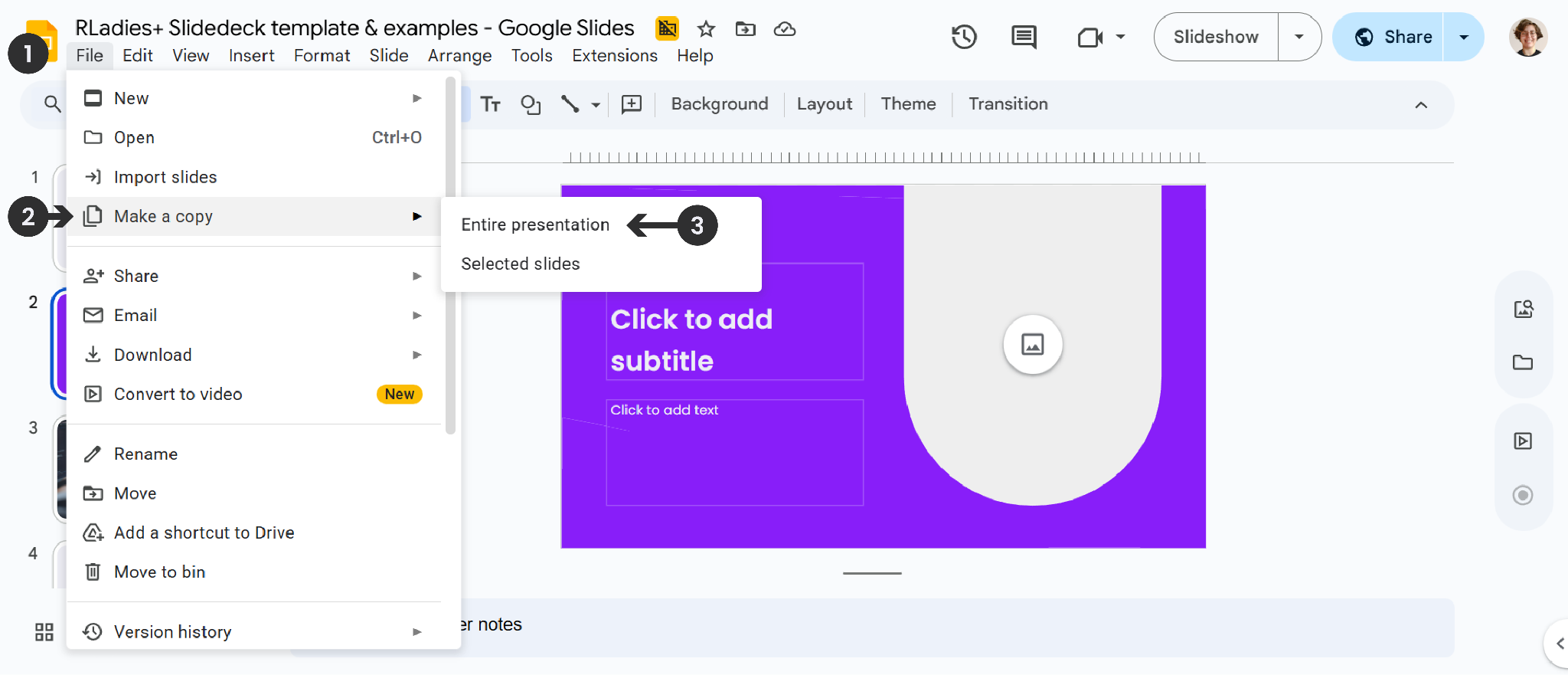Expand the Line tool dropdown arrow

coord(596,105)
